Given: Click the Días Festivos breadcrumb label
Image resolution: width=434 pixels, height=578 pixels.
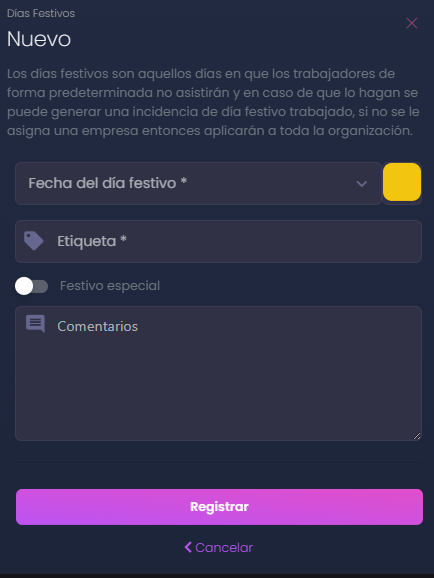Looking at the screenshot, I should [x=41, y=13].
